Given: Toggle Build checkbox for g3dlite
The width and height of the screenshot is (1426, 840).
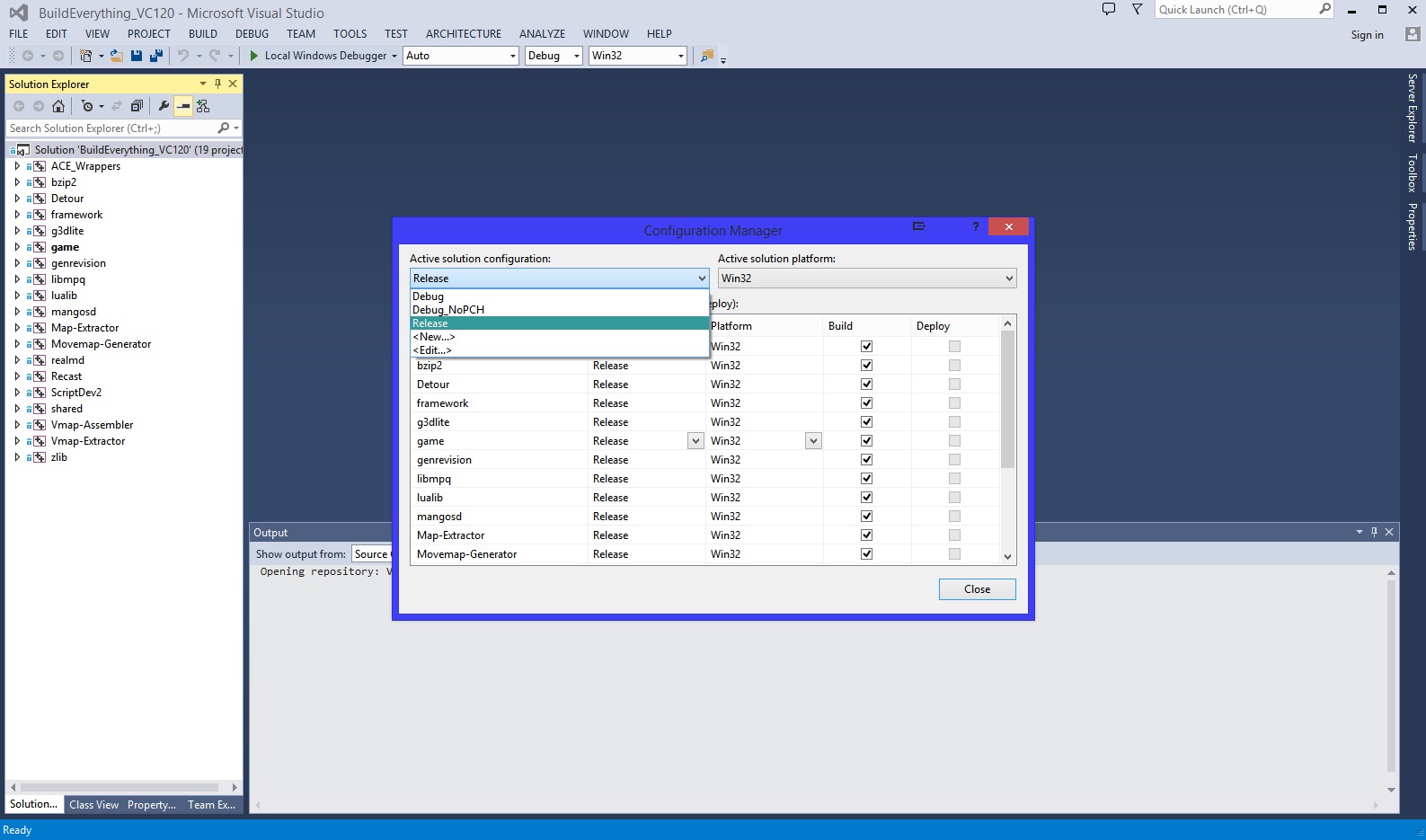Looking at the screenshot, I should click(866, 422).
